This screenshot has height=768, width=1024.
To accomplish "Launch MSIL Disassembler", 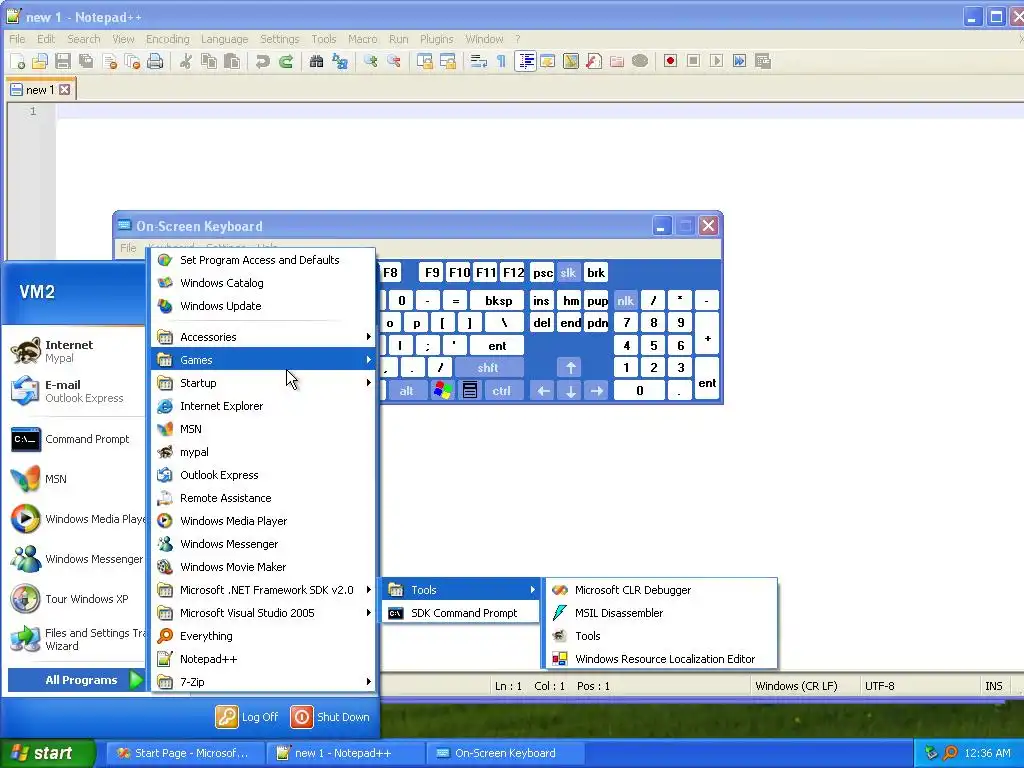I will [x=661, y=613].
